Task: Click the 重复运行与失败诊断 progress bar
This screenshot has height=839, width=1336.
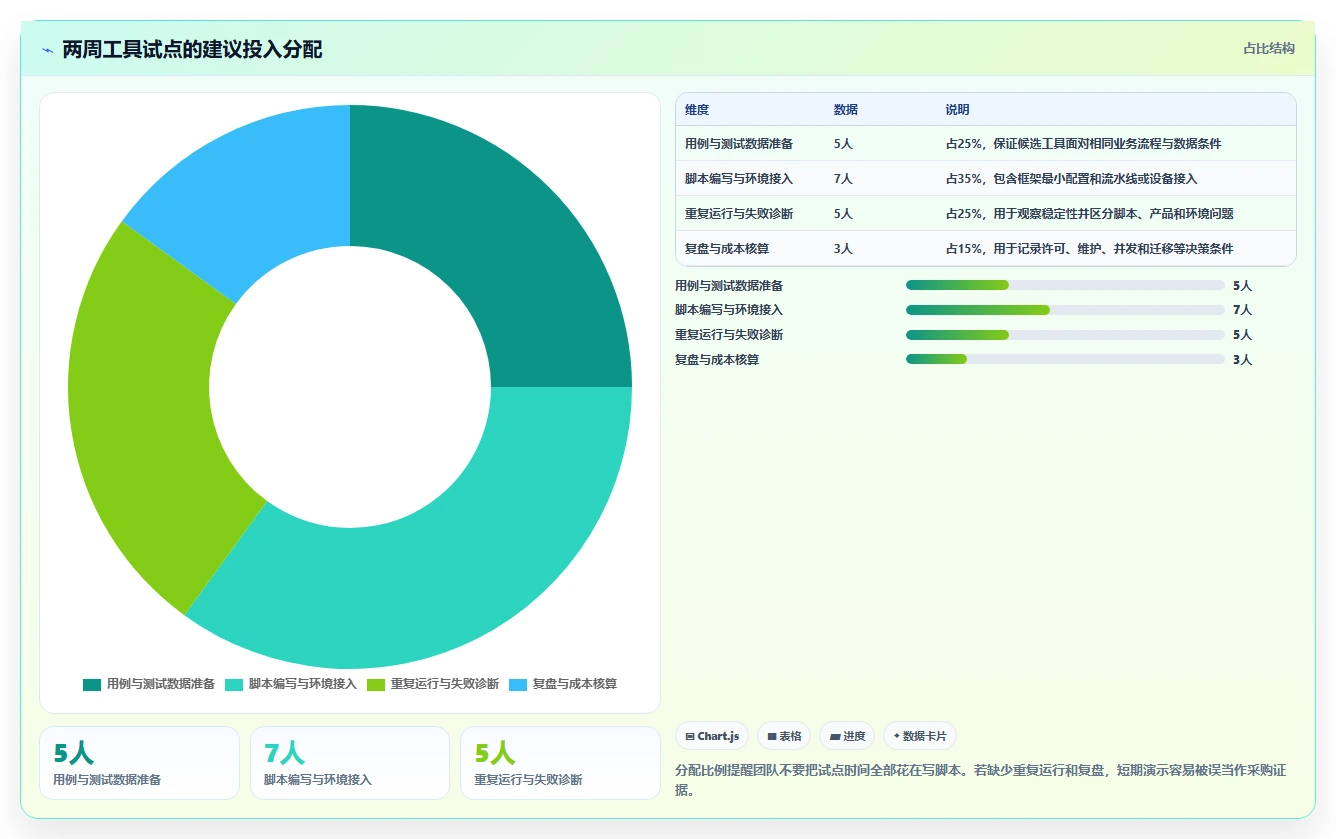Action: click(1065, 335)
